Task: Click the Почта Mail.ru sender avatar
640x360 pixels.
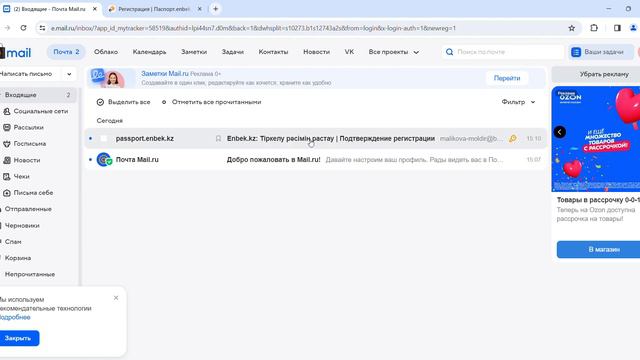Action: [104, 160]
